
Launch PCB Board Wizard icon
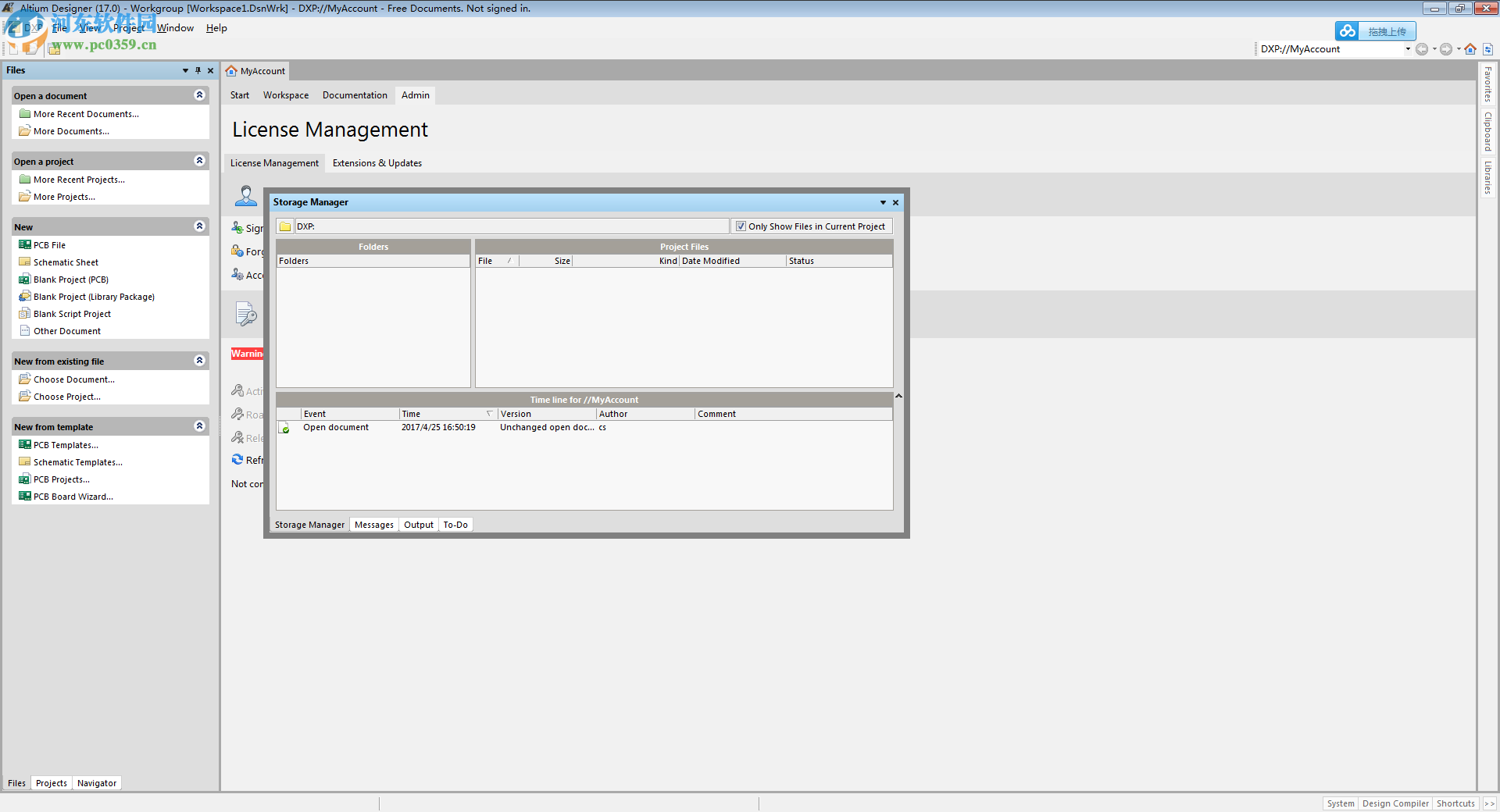click(x=25, y=497)
